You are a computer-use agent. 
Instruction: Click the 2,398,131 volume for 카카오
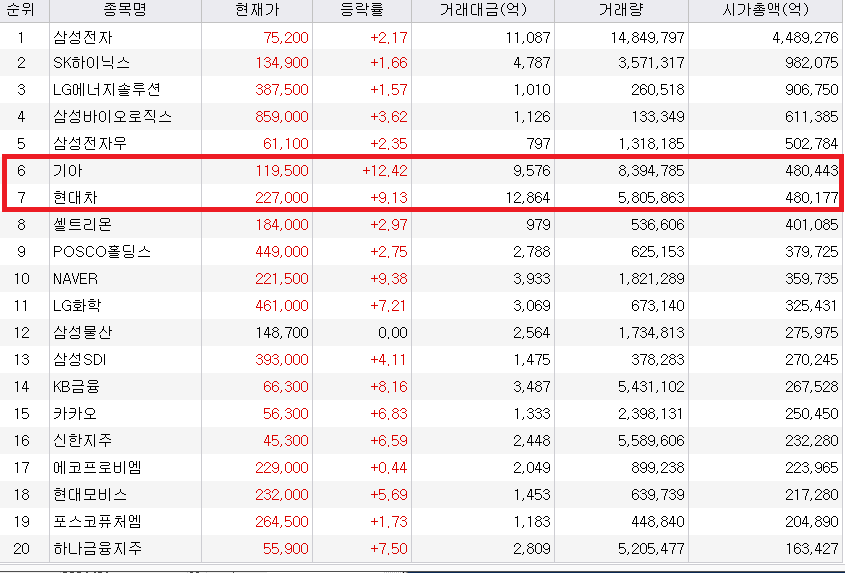click(651, 413)
